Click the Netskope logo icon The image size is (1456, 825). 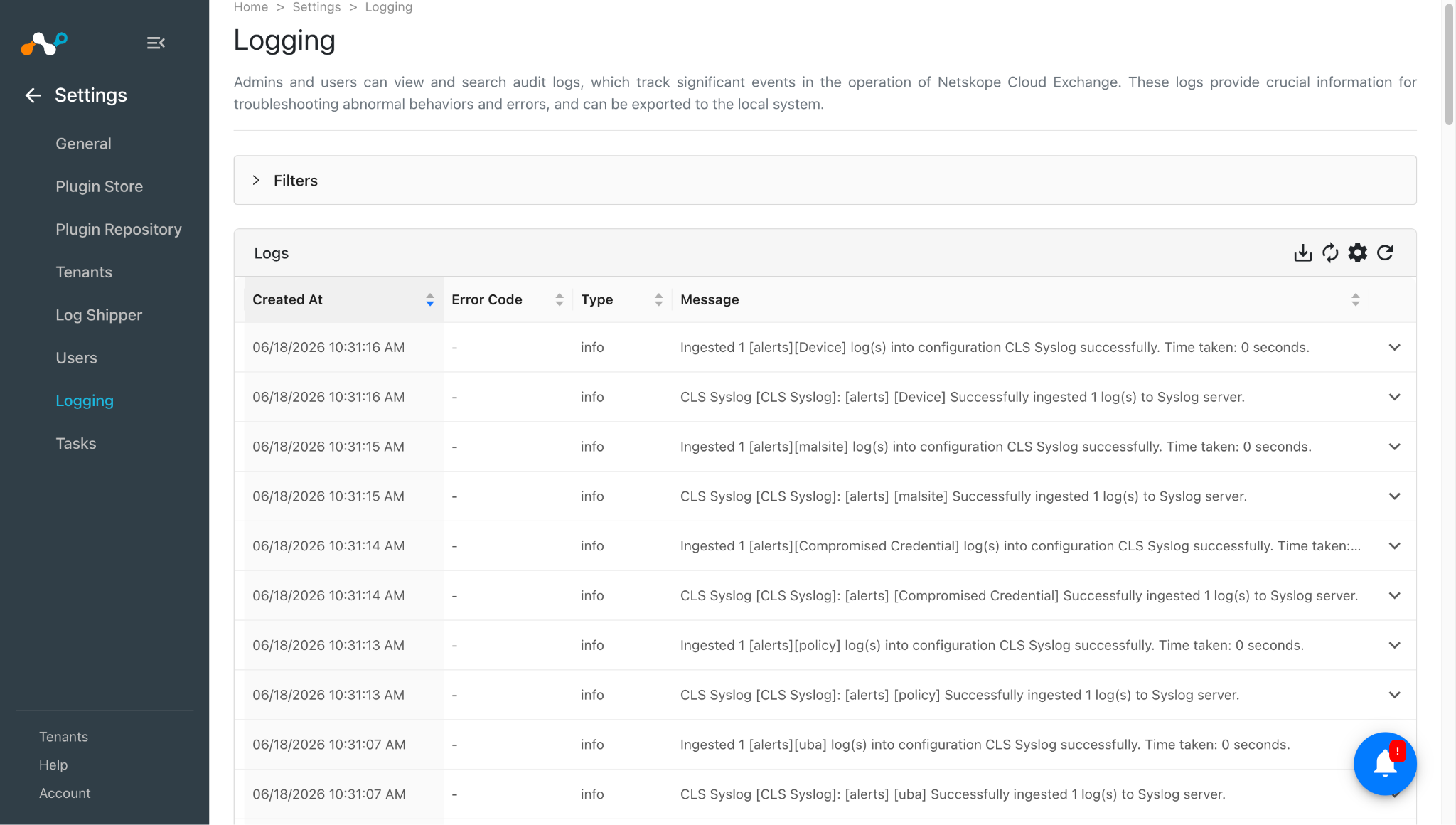click(44, 43)
